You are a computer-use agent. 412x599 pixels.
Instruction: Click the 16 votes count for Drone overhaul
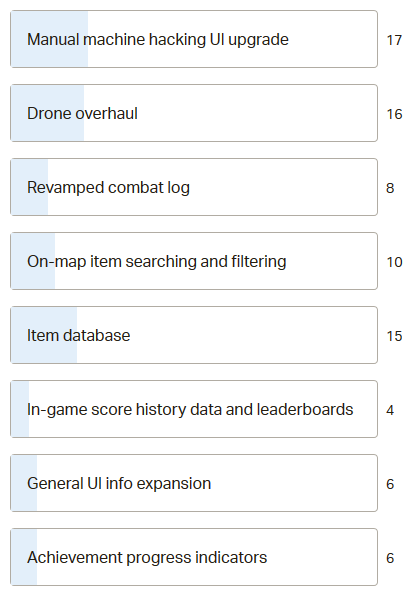(x=394, y=114)
